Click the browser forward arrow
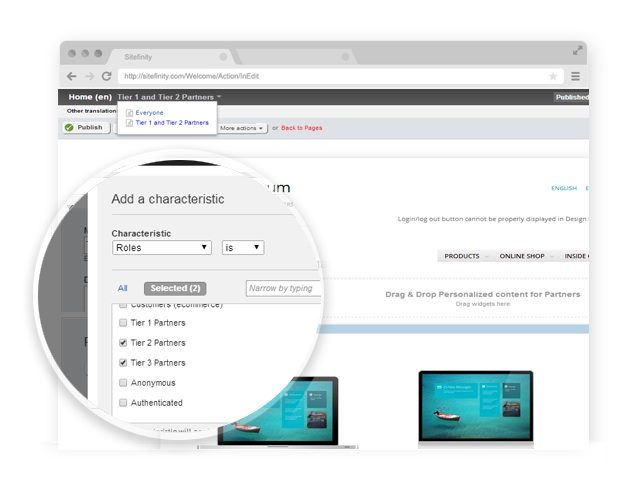The width and height of the screenshot is (639, 484). click(x=88, y=76)
